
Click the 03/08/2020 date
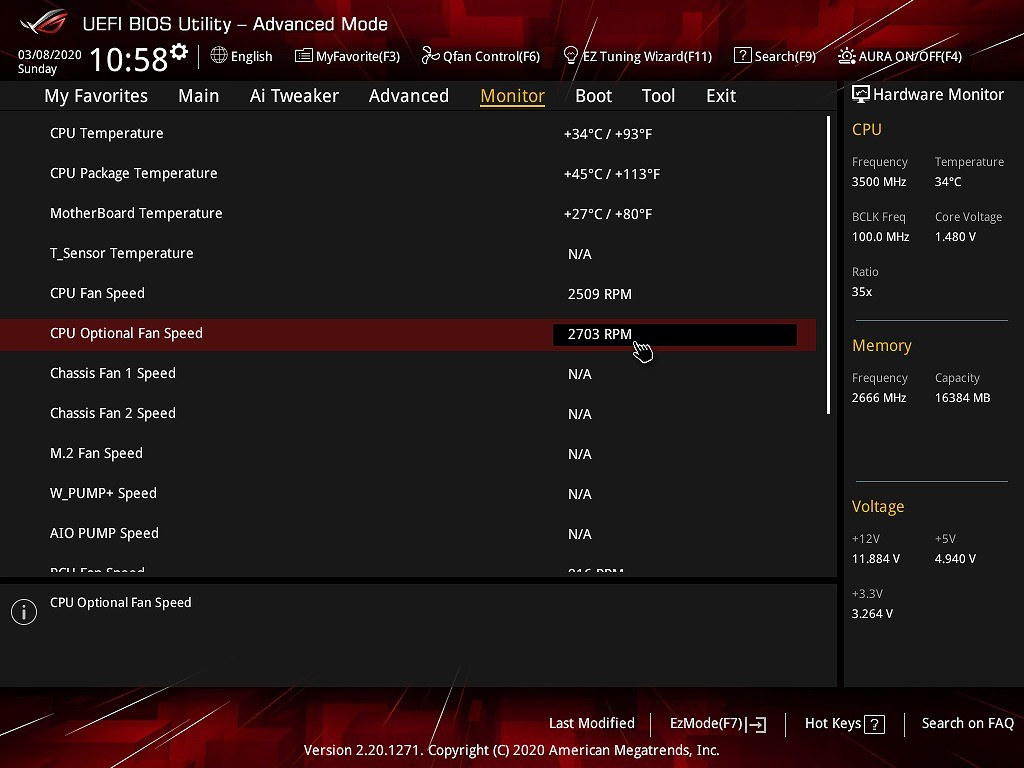pos(50,54)
